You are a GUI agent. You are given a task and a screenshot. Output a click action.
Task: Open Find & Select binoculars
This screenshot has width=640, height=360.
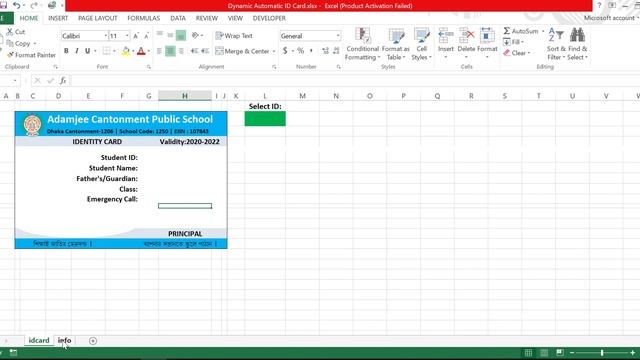click(x=577, y=44)
